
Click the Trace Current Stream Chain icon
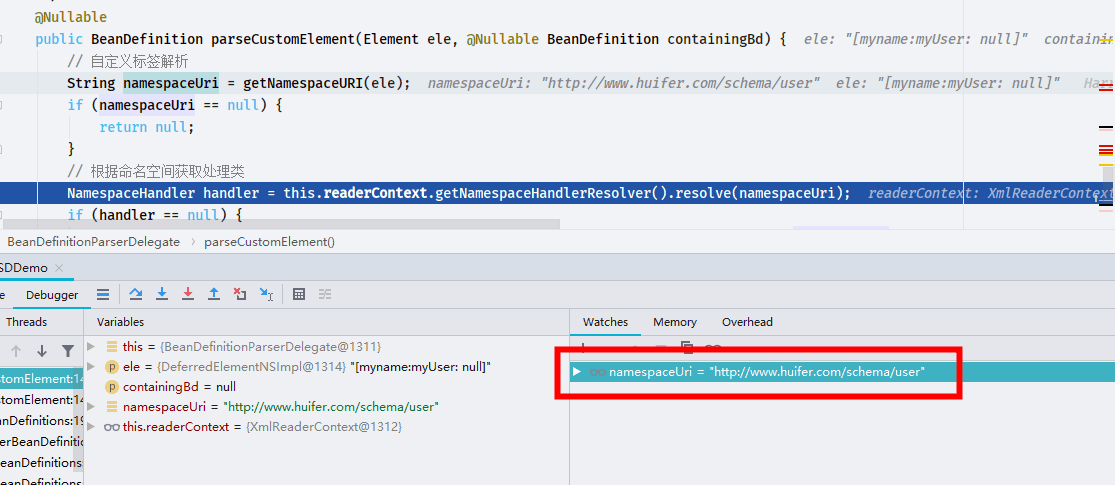pos(325,294)
